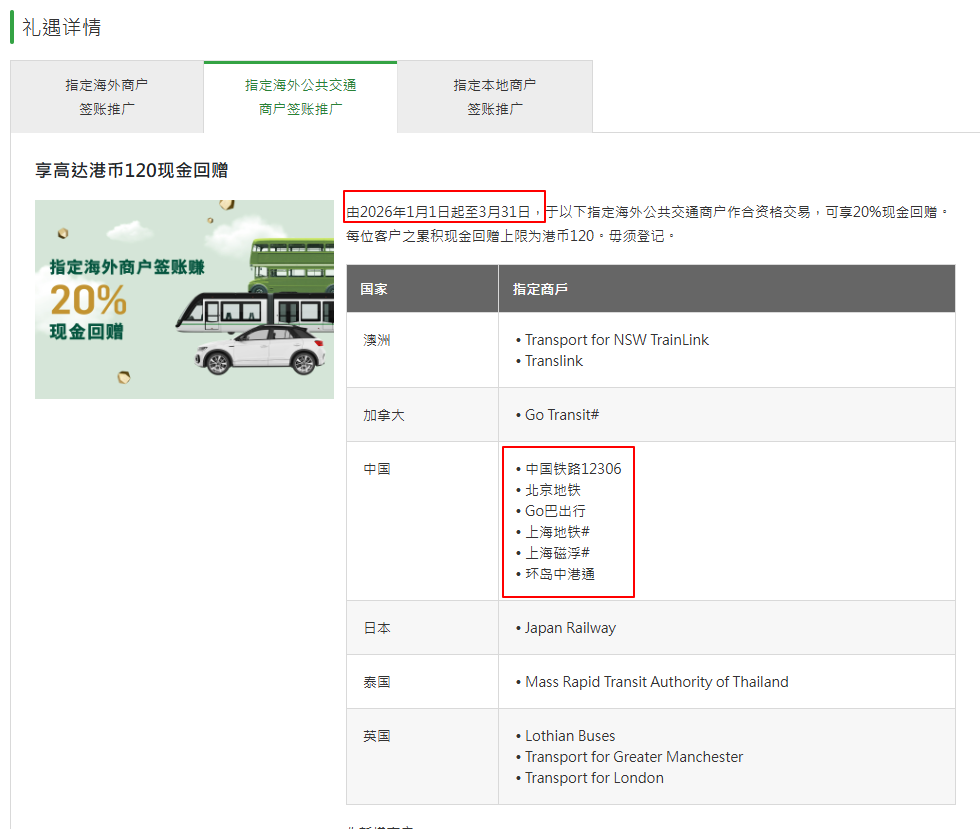
Task: Click the 礼遇详情 section heading
Action: point(62,27)
